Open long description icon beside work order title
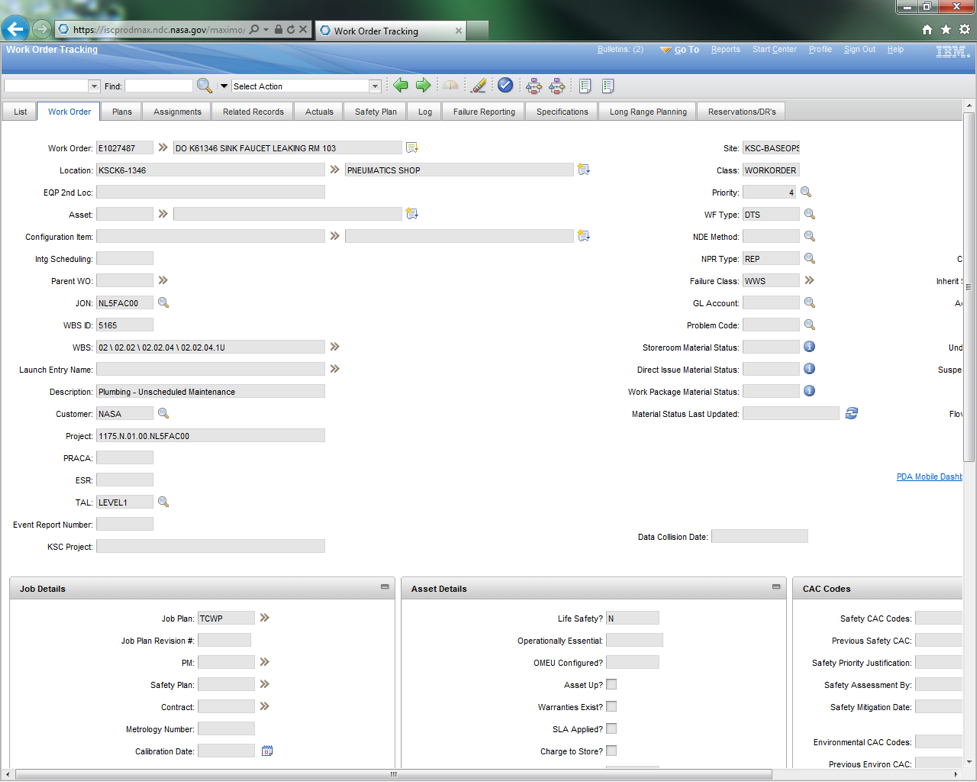977x782 pixels. (412, 148)
